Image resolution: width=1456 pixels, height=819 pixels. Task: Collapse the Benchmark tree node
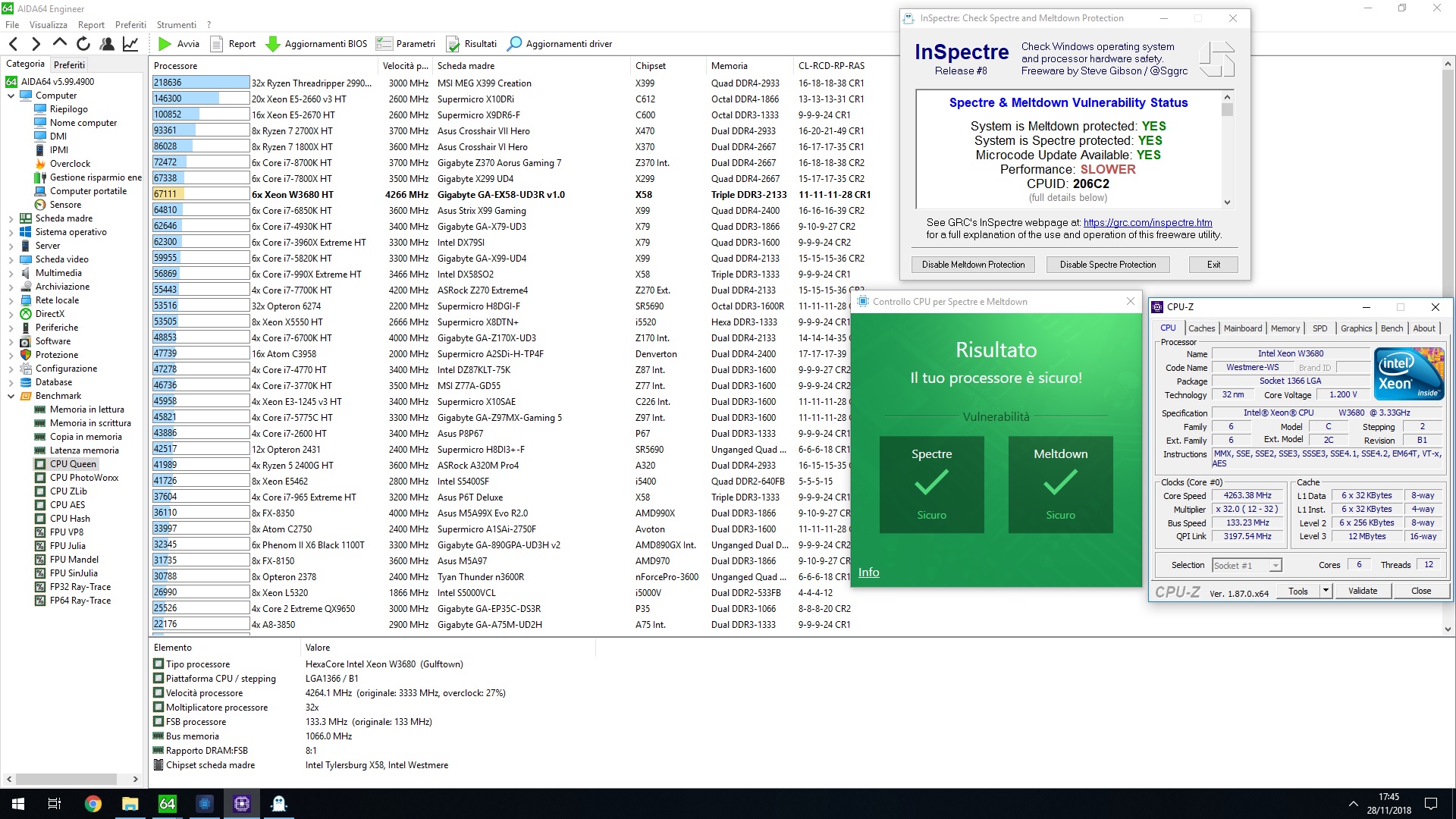[x=11, y=396]
